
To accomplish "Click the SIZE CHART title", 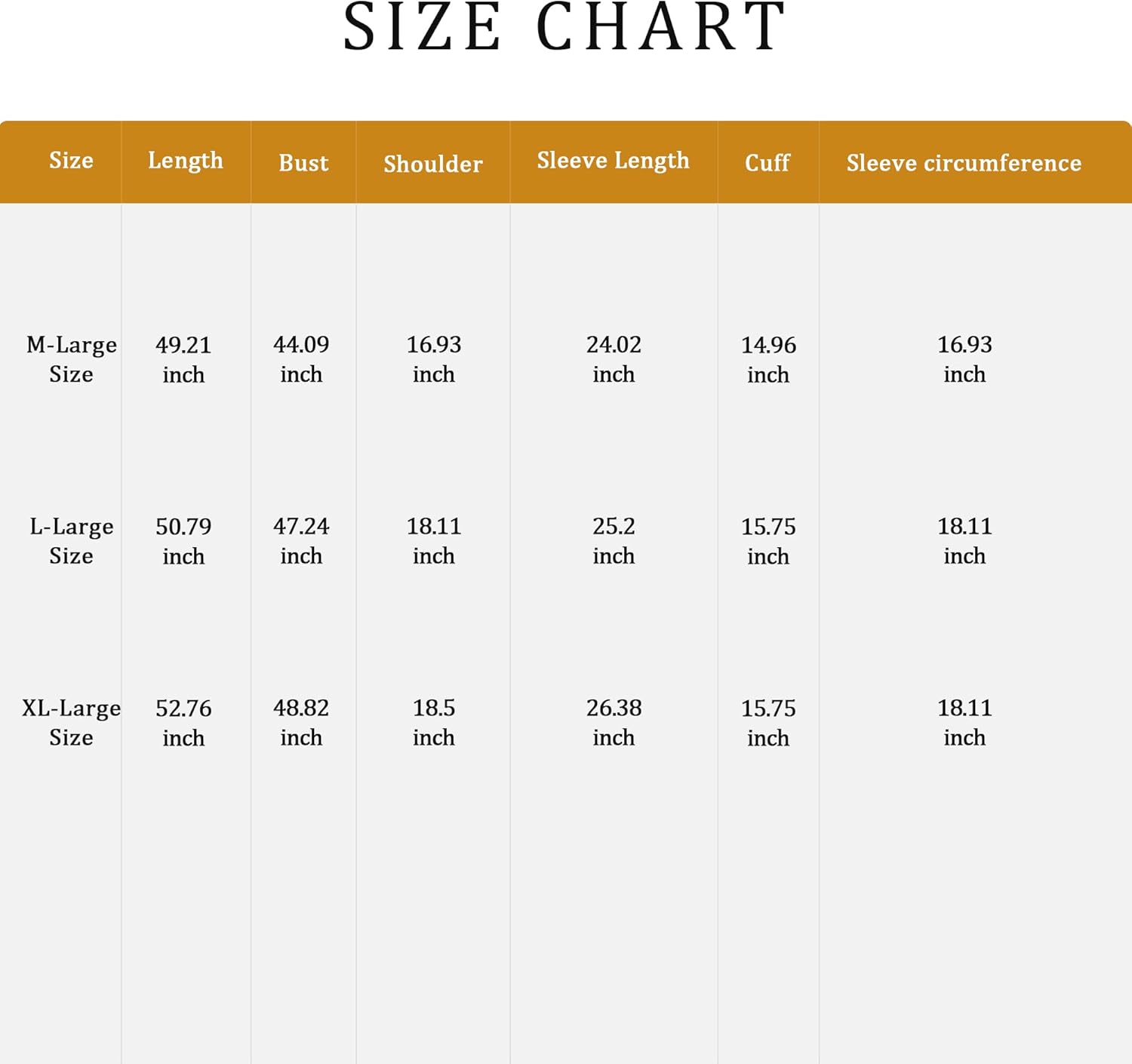I will [x=565, y=29].
